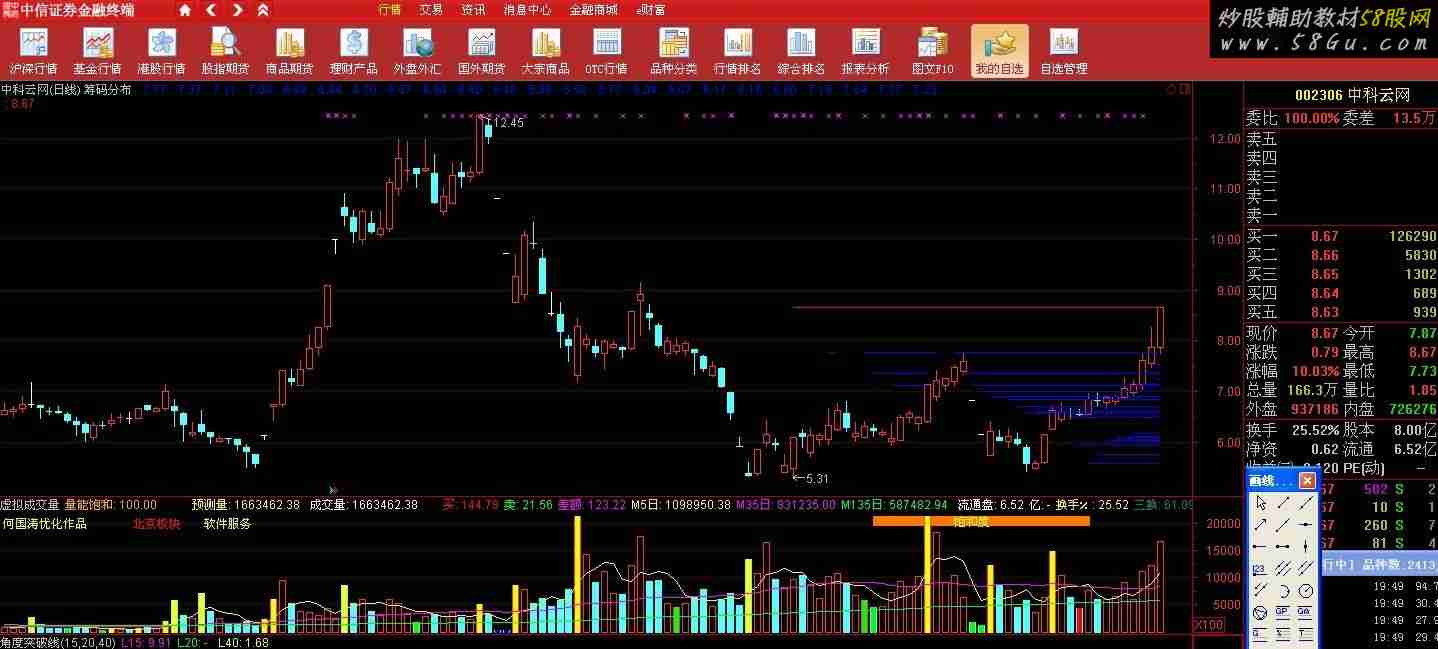This screenshot has width=1438, height=649.
Task: Select the circle drawing tool
Action: [x=1305, y=590]
